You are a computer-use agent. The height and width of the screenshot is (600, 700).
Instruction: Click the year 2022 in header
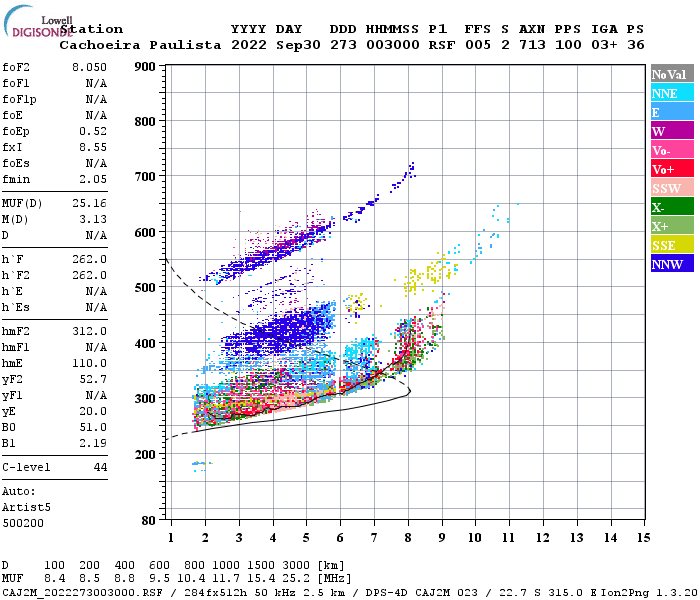click(249, 45)
